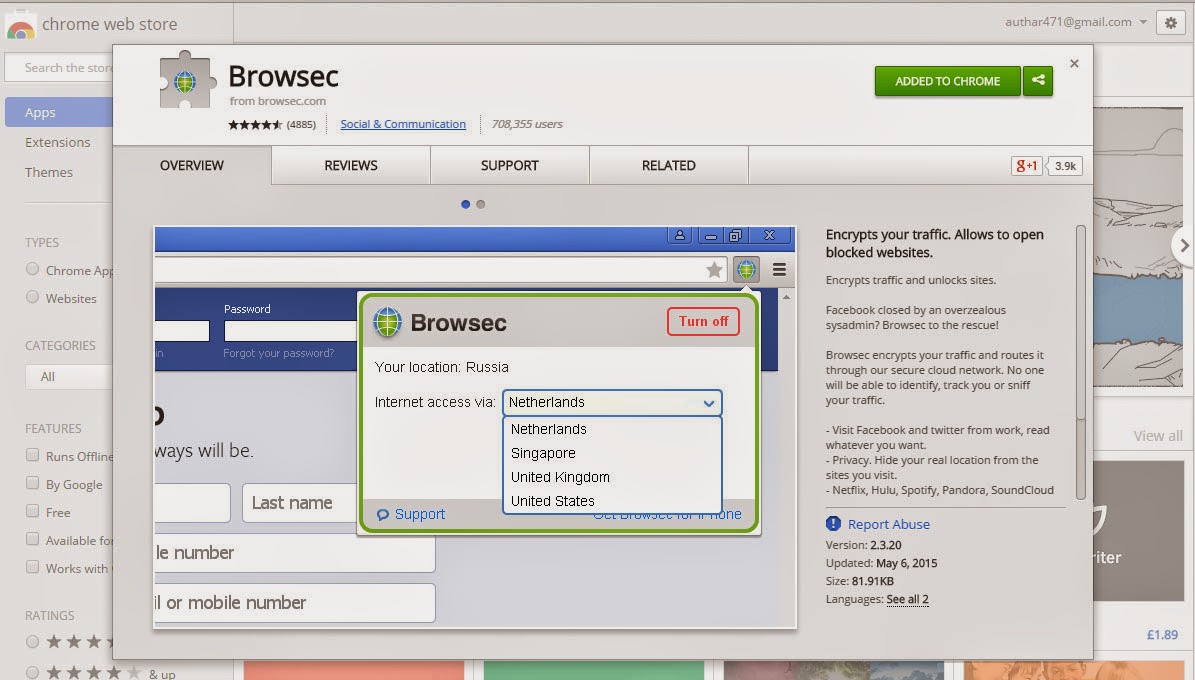Click the Last name field in screenshot
This screenshot has width=1195, height=680.
(300, 503)
